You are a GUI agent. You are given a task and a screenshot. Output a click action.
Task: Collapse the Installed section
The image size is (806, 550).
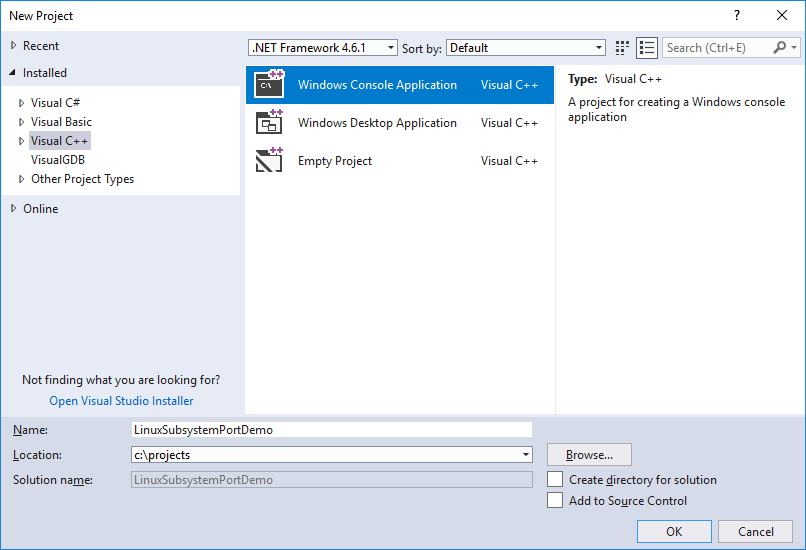12,72
